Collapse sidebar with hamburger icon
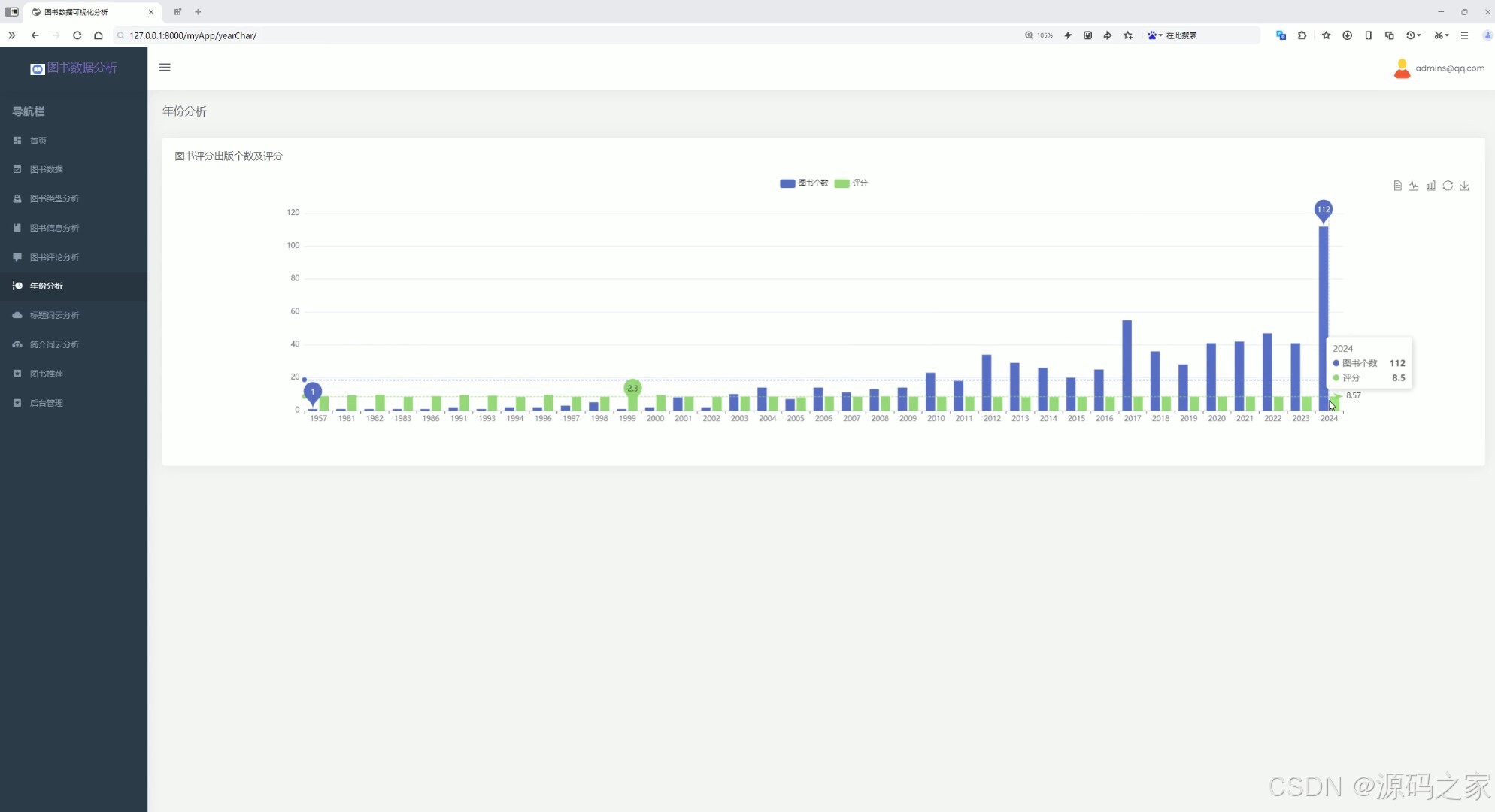The height and width of the screenshot is (812, 1495). point(165,68)
